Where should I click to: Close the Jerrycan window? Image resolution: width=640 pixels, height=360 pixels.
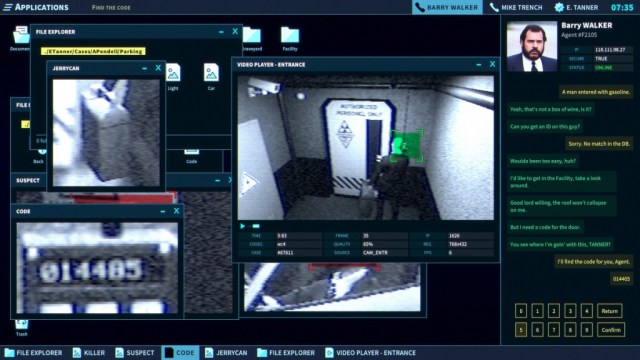click(158, 68)
